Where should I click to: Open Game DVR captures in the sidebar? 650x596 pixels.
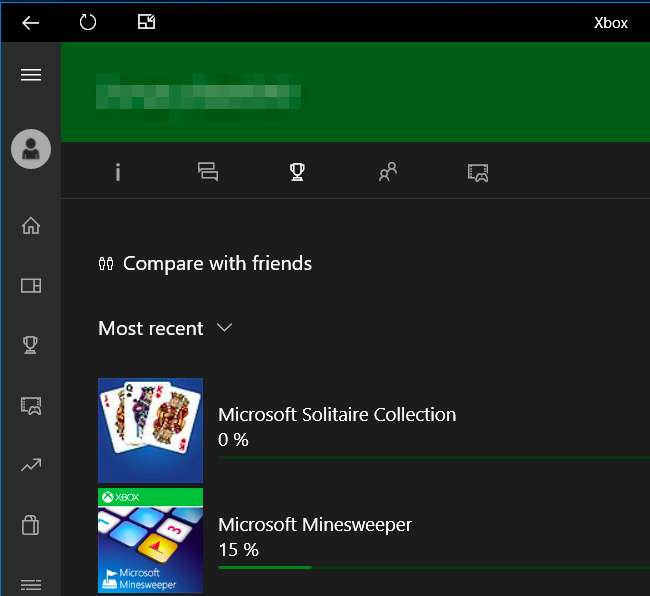coord(30,405)
